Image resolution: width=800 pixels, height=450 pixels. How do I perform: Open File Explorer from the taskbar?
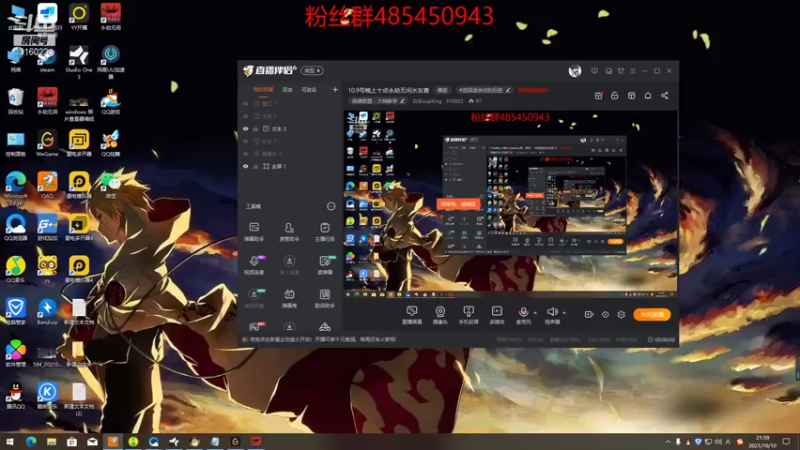[x=51, y=441]
